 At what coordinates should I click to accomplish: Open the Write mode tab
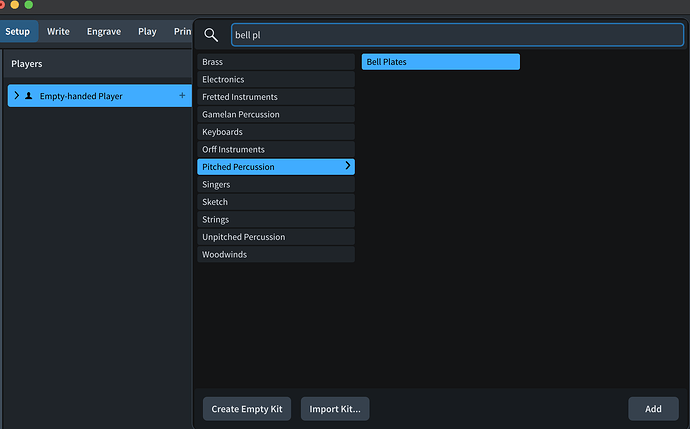point(58,31)
